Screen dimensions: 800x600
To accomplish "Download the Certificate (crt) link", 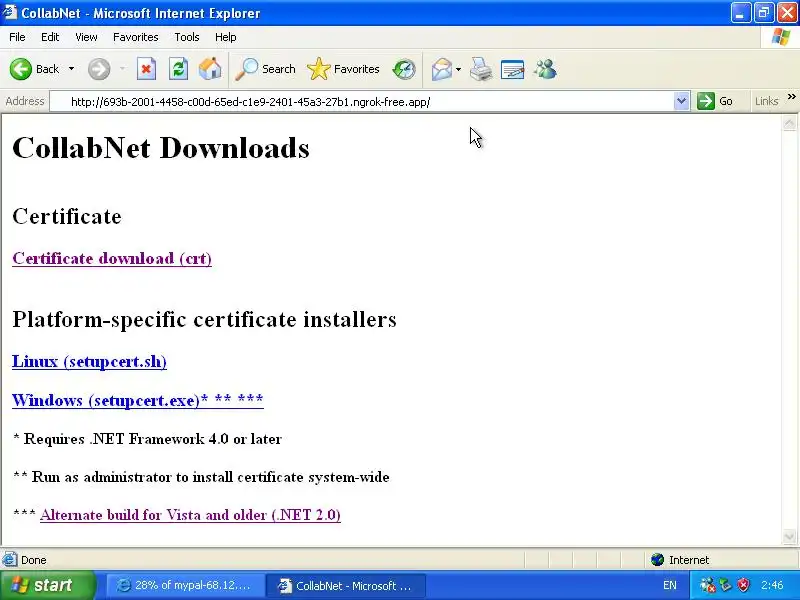I will tap(112, 258).
